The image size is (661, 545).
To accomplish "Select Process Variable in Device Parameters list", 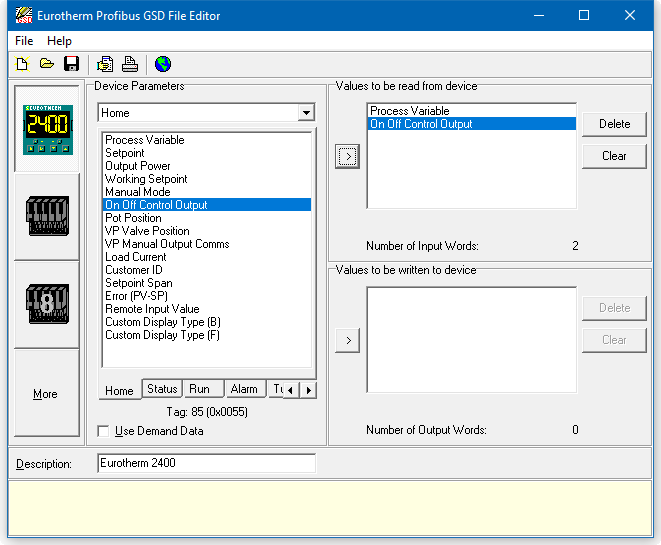I will (x=207, y=140).
